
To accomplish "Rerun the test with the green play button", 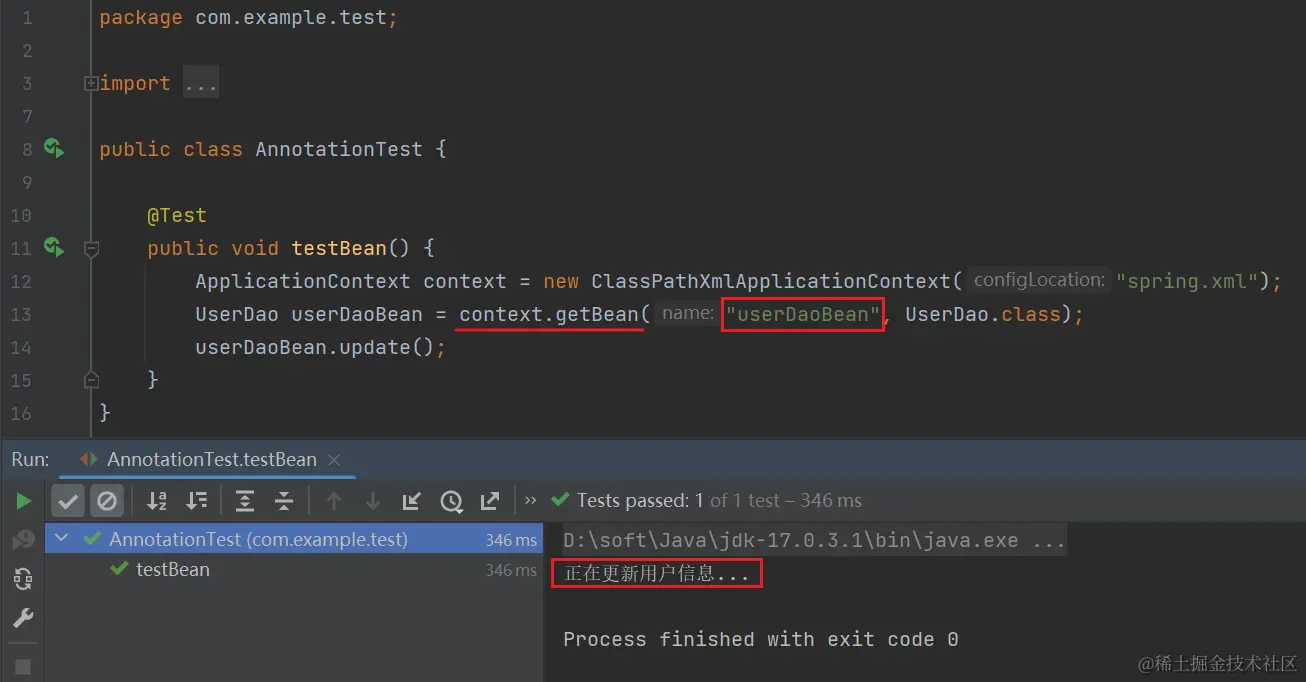I will pos(23,500).
